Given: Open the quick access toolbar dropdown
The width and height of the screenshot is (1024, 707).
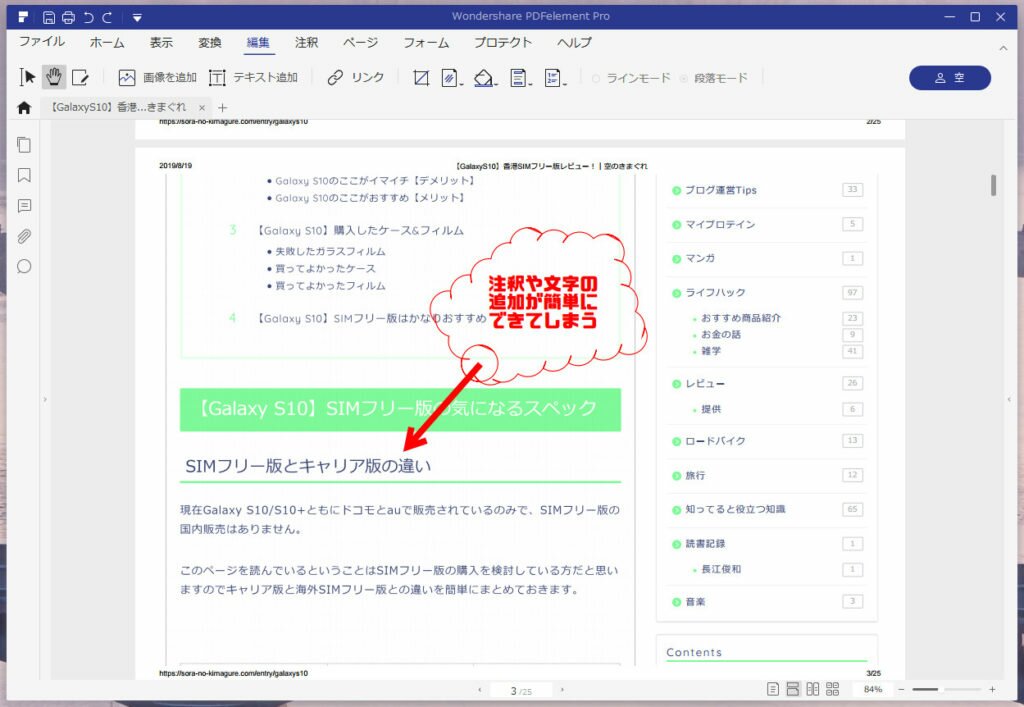Looking at the screenshot, I should (x=137, y=18).
